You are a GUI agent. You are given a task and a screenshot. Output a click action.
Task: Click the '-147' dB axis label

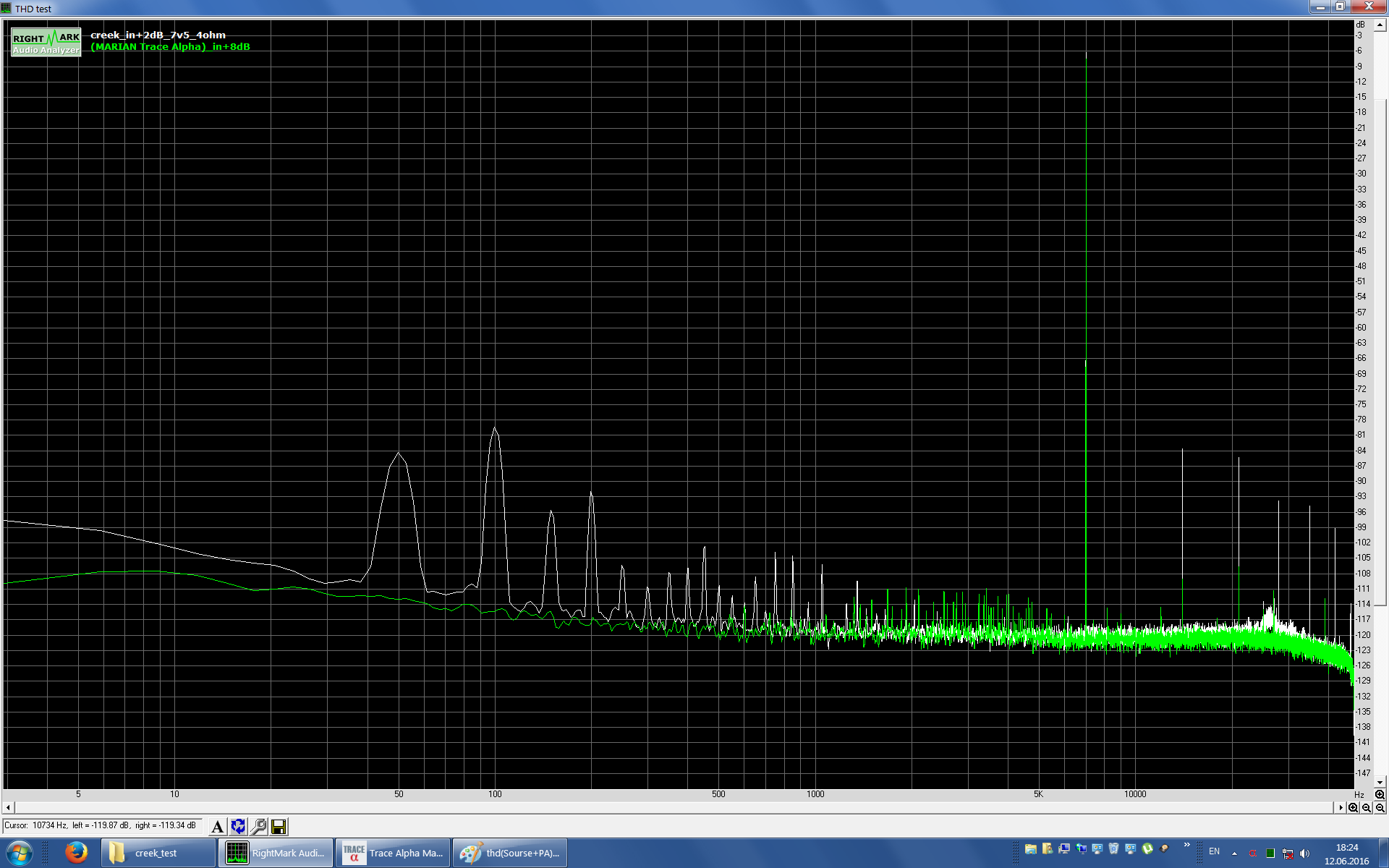pyautogui.click(x=1363, y=773)
